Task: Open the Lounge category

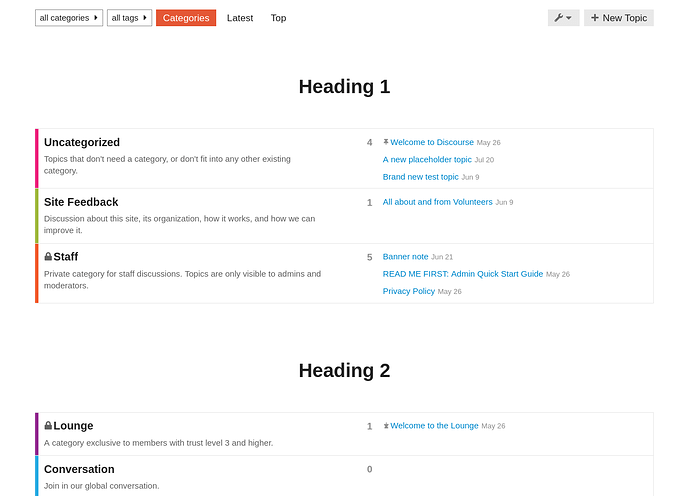Action: pos(73,426)
